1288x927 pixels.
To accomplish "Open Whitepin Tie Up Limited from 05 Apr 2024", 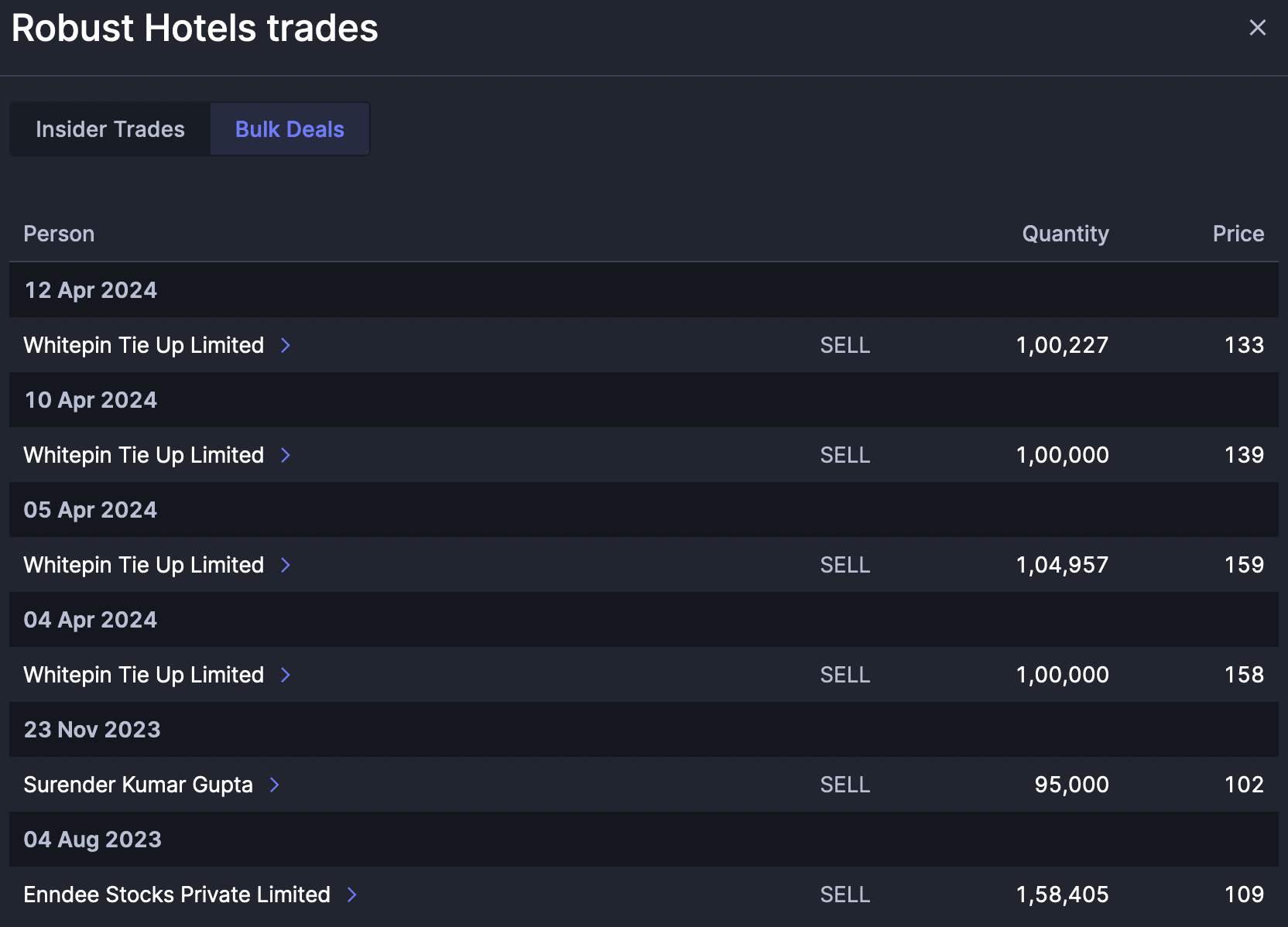I will [144, 565].
